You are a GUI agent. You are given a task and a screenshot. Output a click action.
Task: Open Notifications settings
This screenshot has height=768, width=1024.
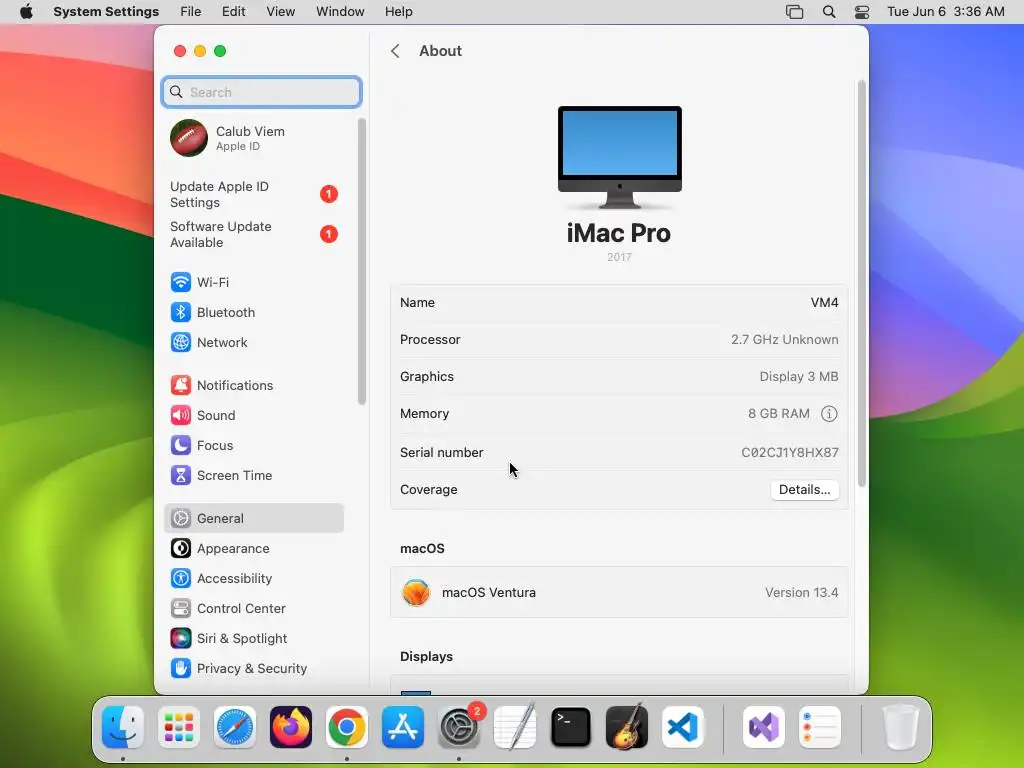point(254,385)
